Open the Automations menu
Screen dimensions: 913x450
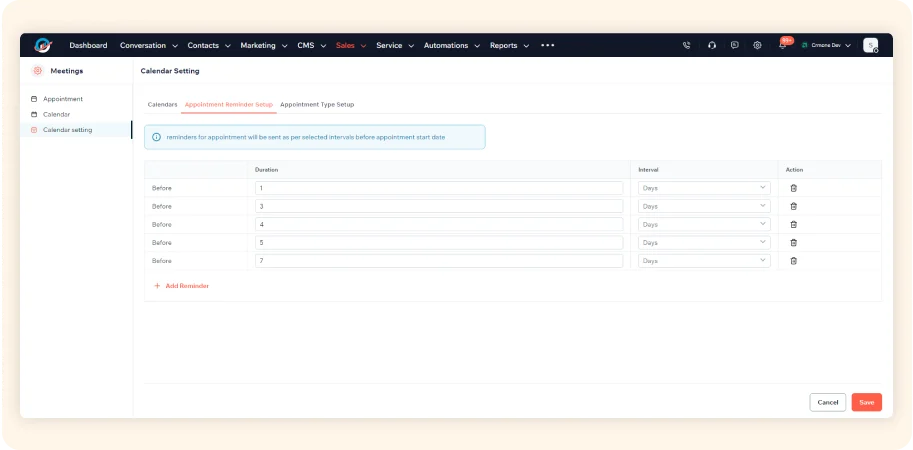click(x=451, y=45)
